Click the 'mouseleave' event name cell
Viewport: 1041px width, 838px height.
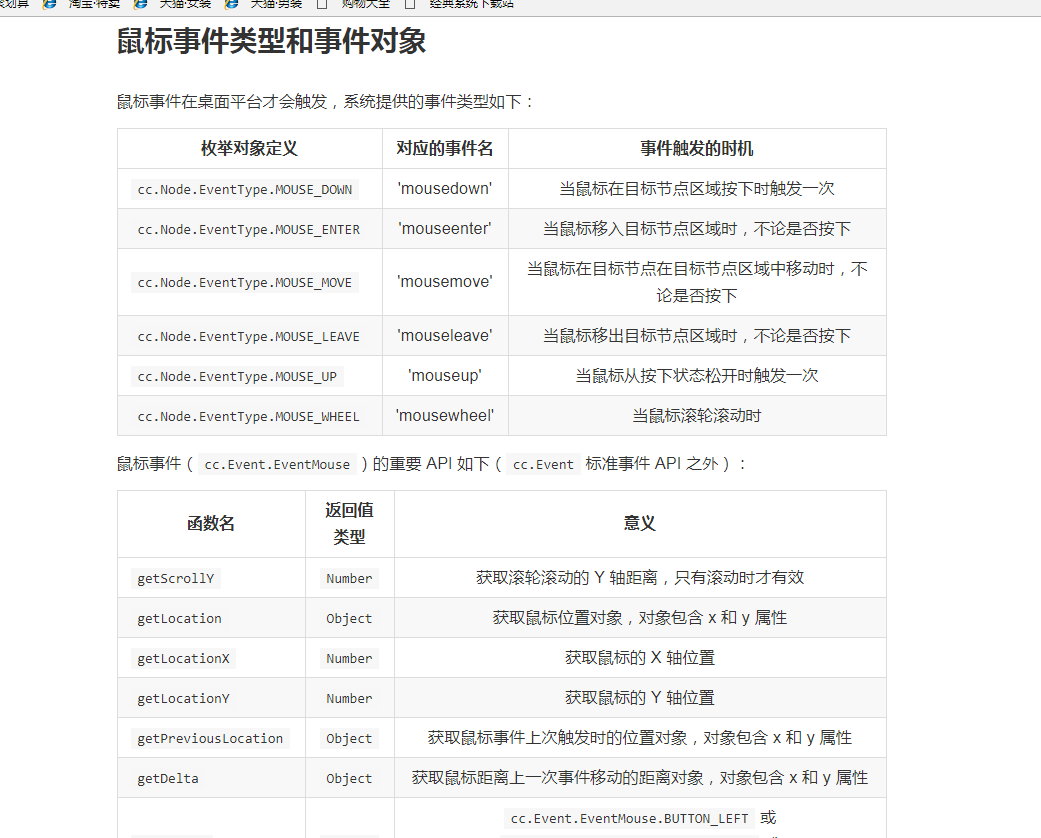point(445,336)
